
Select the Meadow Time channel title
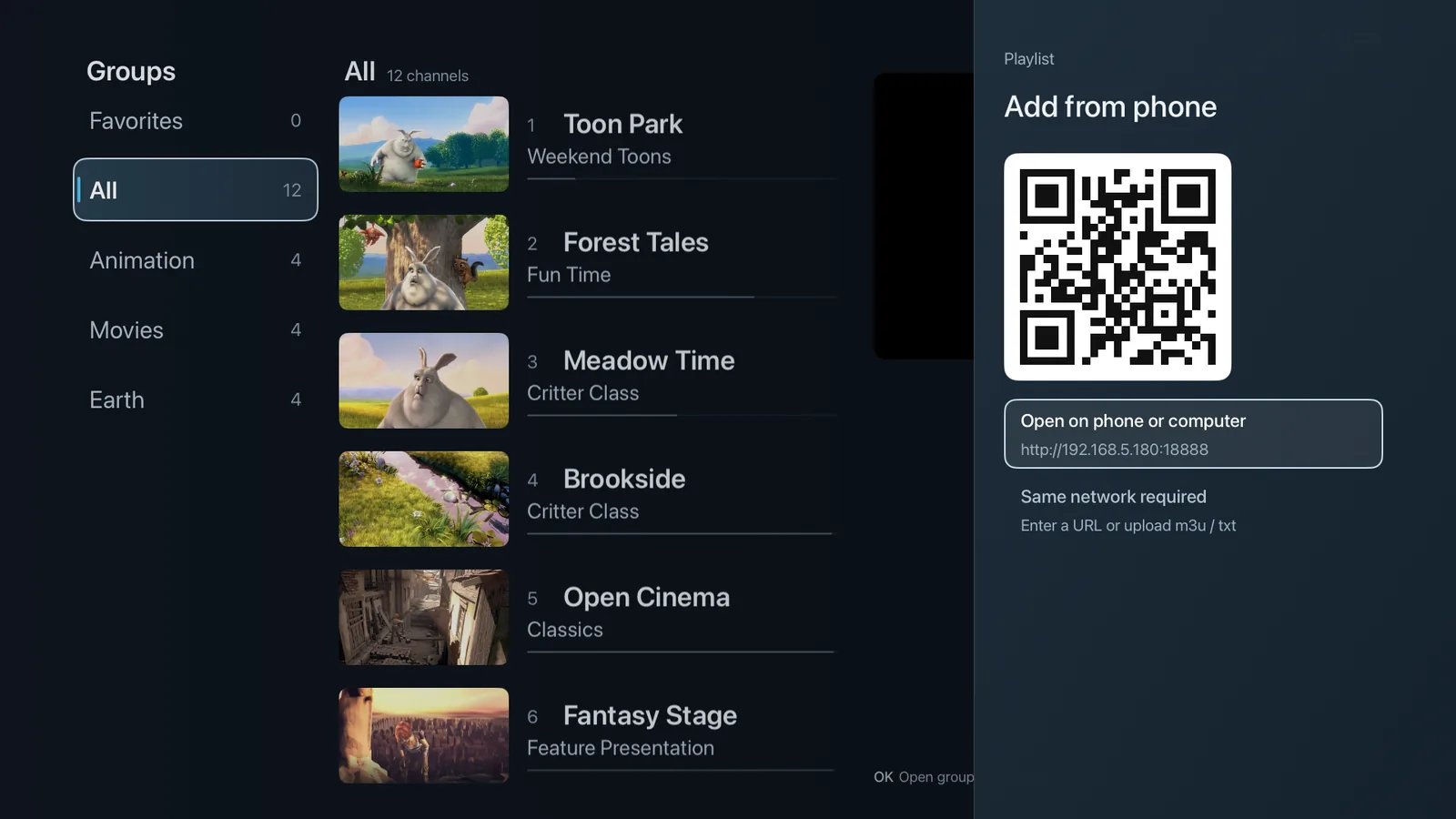pyautogui.click(x=649, y=360)
